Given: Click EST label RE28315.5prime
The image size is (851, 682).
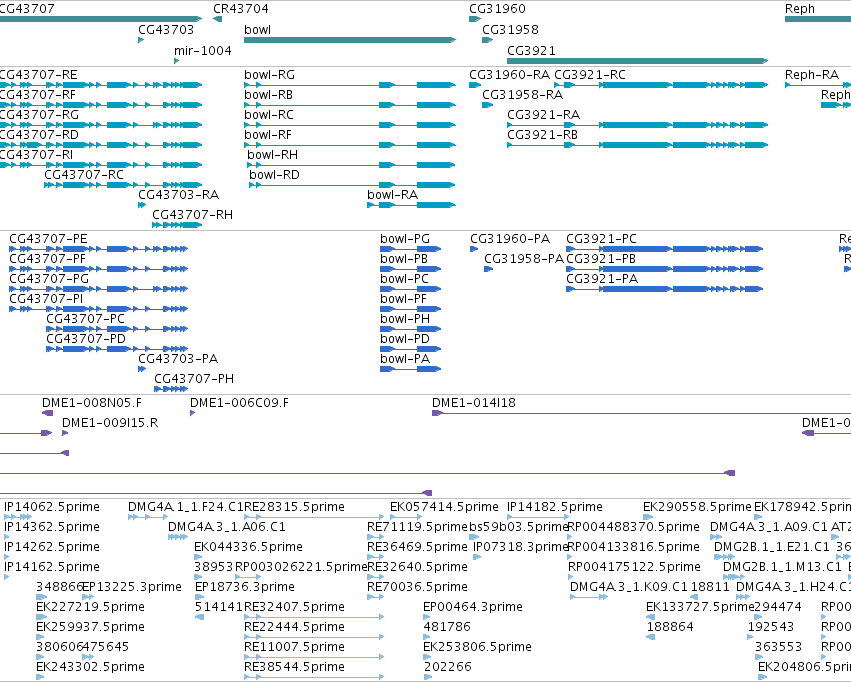Looking at the screenshot, I should pos(294,507).
